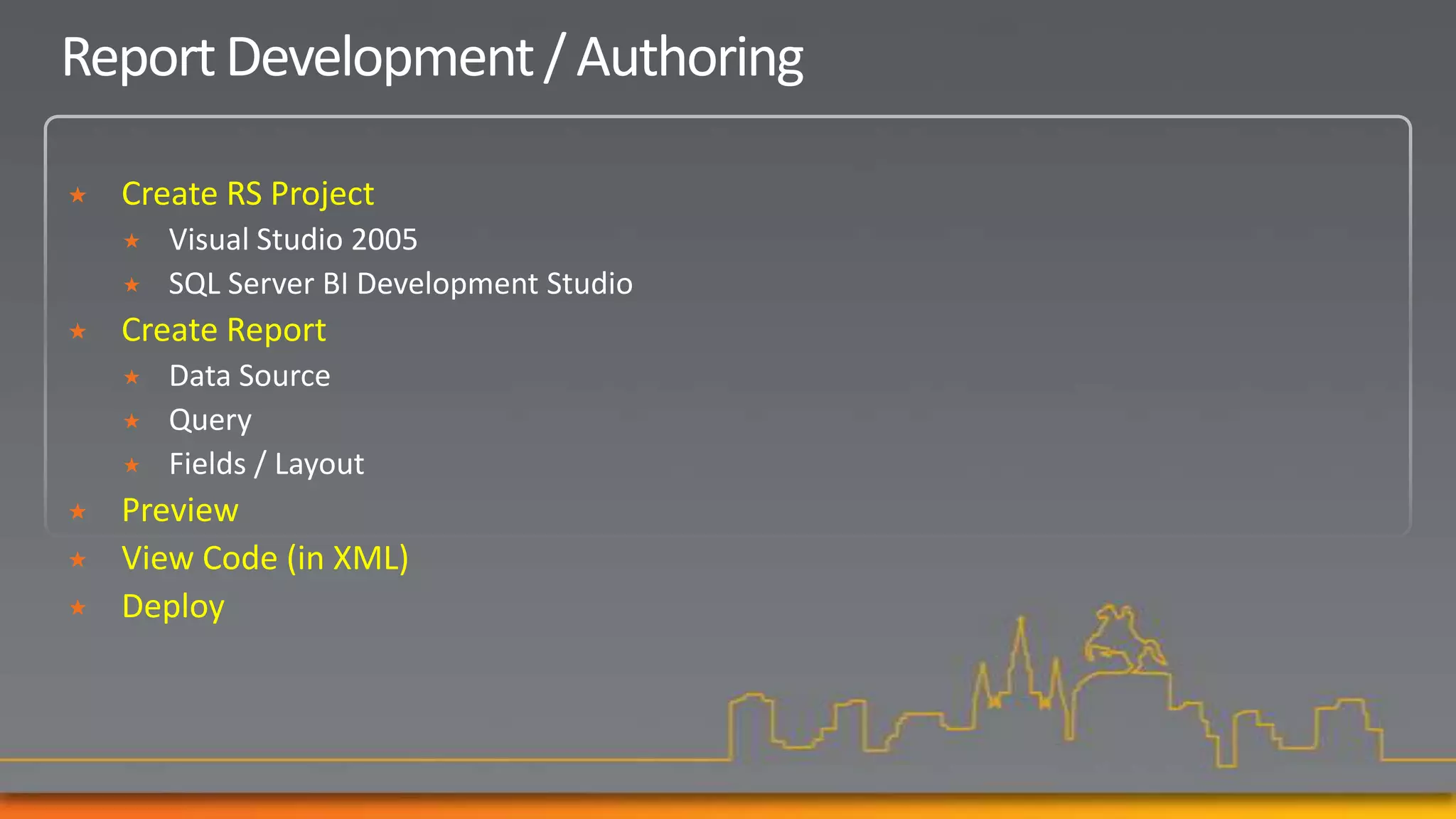Click the star bullet beside 'Create Report'
This screenshot has height=819, width=1456.
(x=78, y=331)
